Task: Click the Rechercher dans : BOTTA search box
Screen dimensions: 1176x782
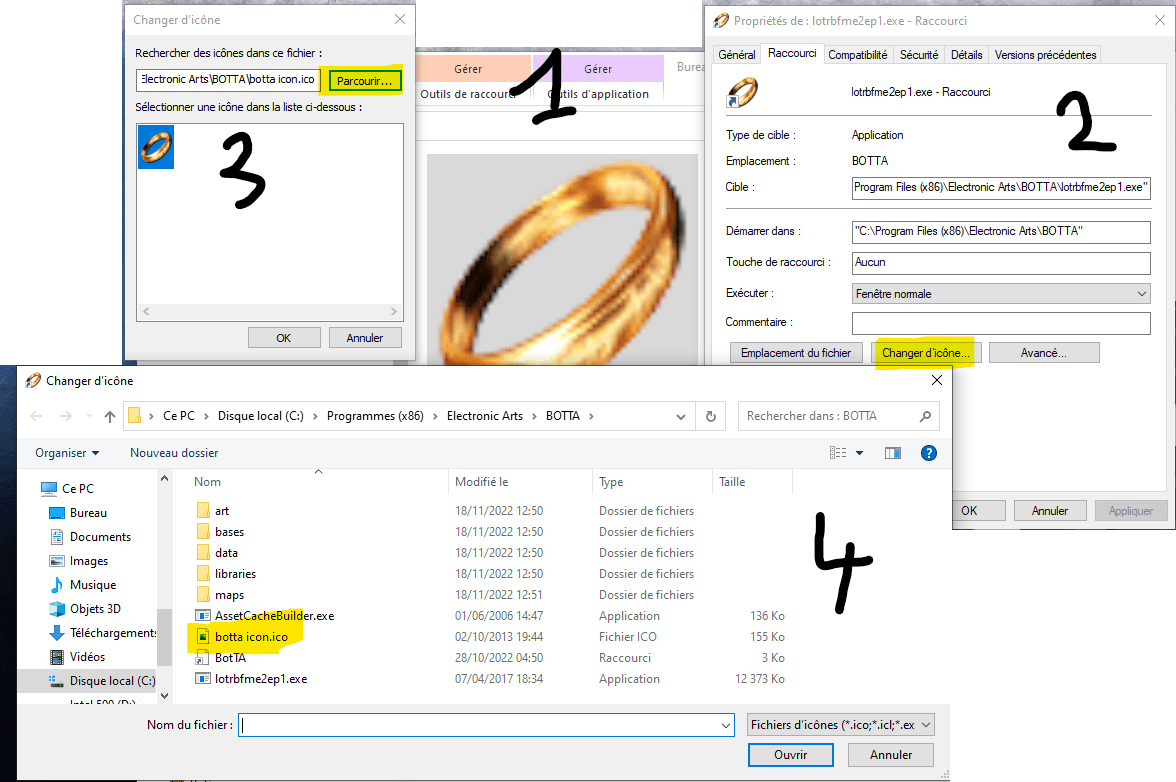Action: 838,416
